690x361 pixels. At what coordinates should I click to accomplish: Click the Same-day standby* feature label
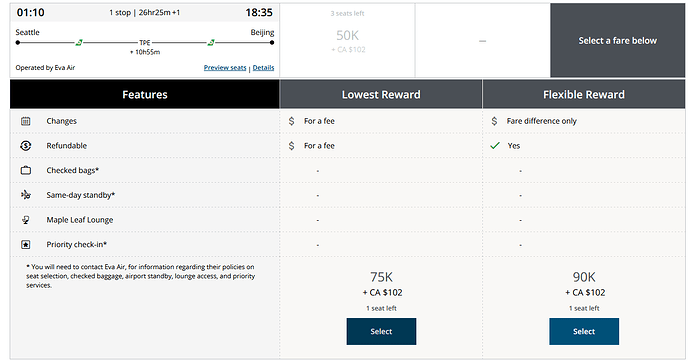tap(81, 195)
